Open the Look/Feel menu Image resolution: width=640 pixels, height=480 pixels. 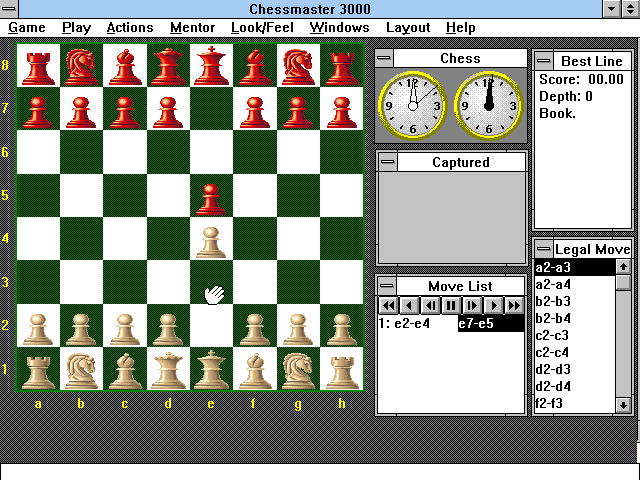tap(262, 27)
